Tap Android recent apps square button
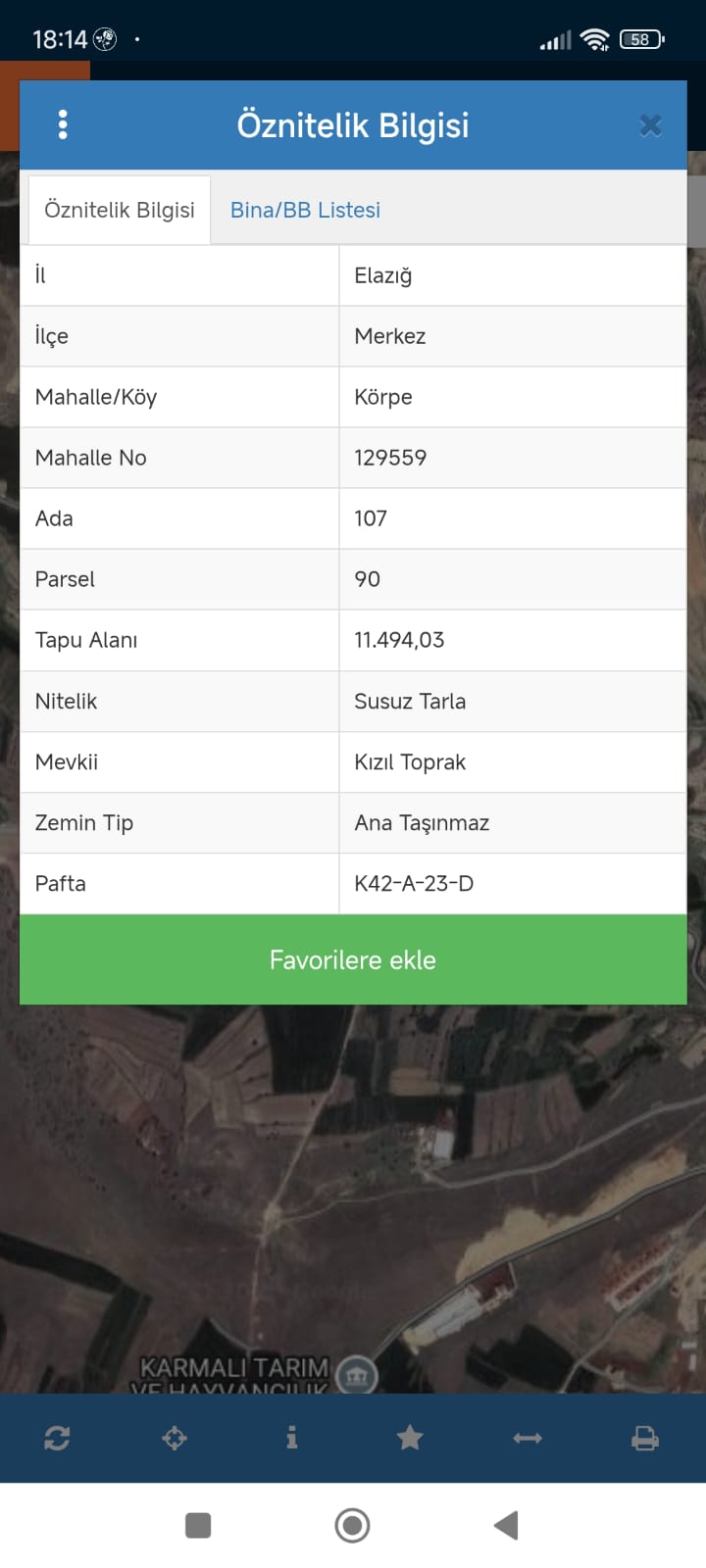This screenshot has height=1568, width=706. click(x=198, y=1525)
